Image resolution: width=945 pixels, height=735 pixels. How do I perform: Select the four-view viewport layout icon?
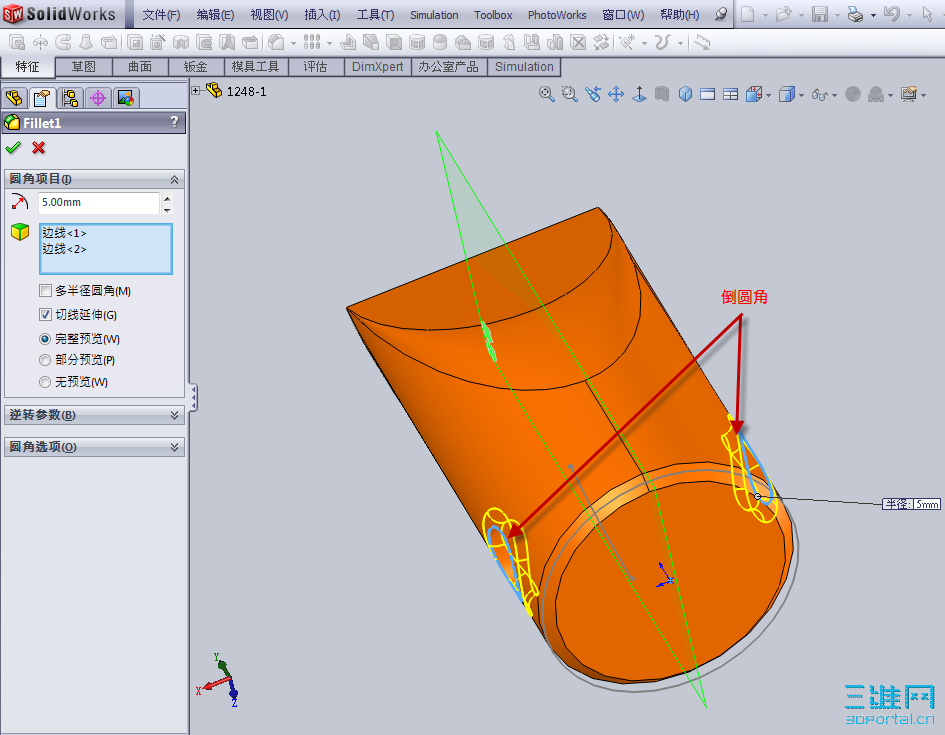coord(730,94)
